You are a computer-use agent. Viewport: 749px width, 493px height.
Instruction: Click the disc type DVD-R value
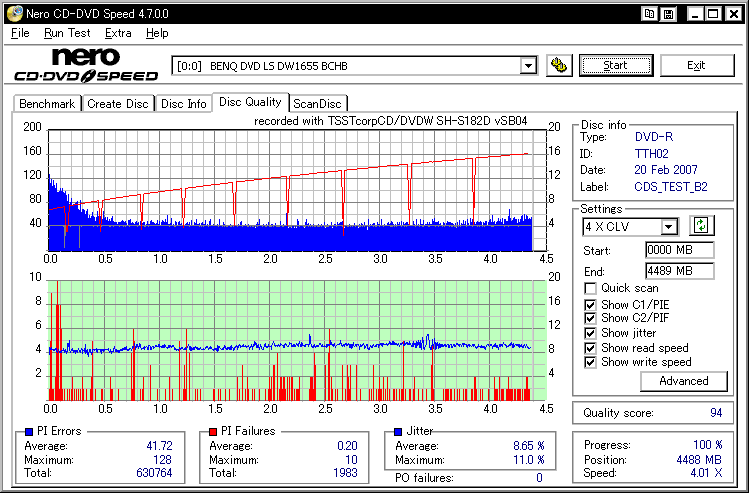(653, 137)
